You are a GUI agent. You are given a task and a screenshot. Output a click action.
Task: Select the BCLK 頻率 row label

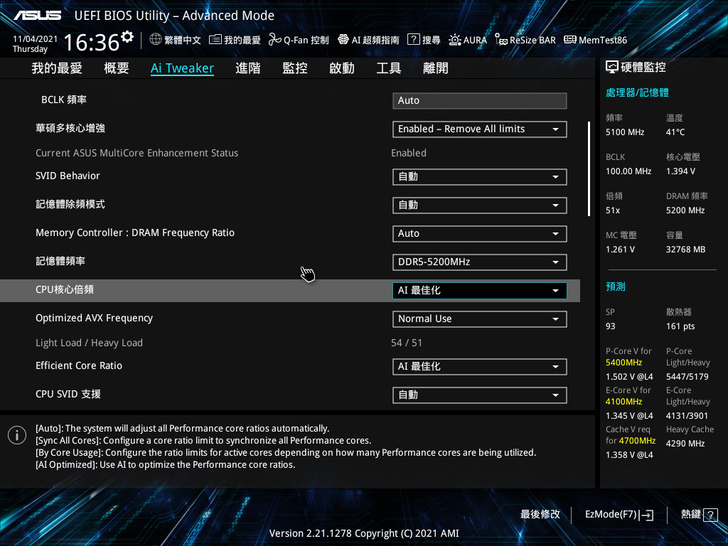pos(64,100)
